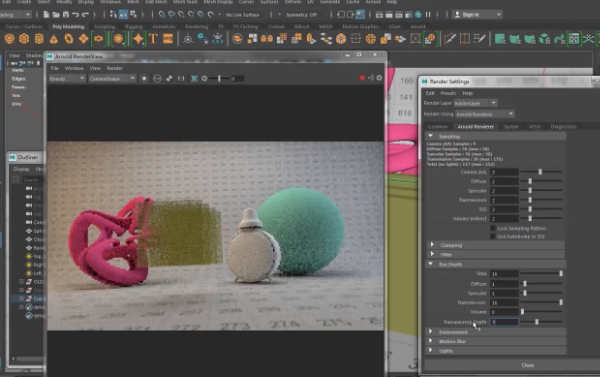The height and width of the screenshot is (377, 600).
Task: Undo with the curved arrow icon
Action: coord(75,15)
